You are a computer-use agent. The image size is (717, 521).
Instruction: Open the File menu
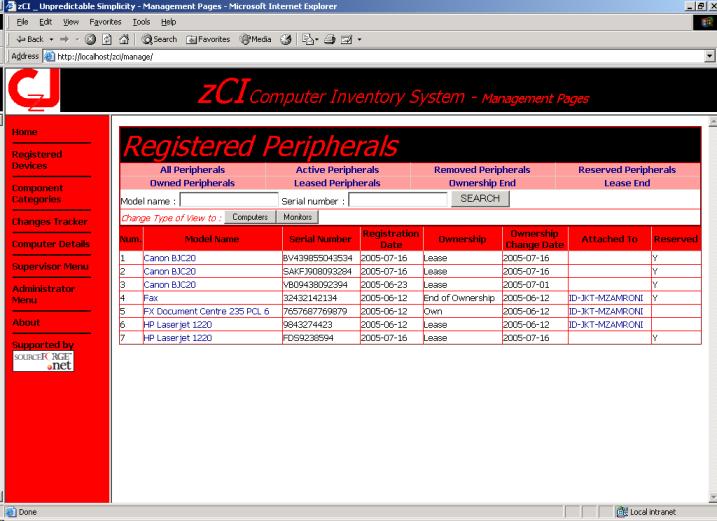click(22, 22)
